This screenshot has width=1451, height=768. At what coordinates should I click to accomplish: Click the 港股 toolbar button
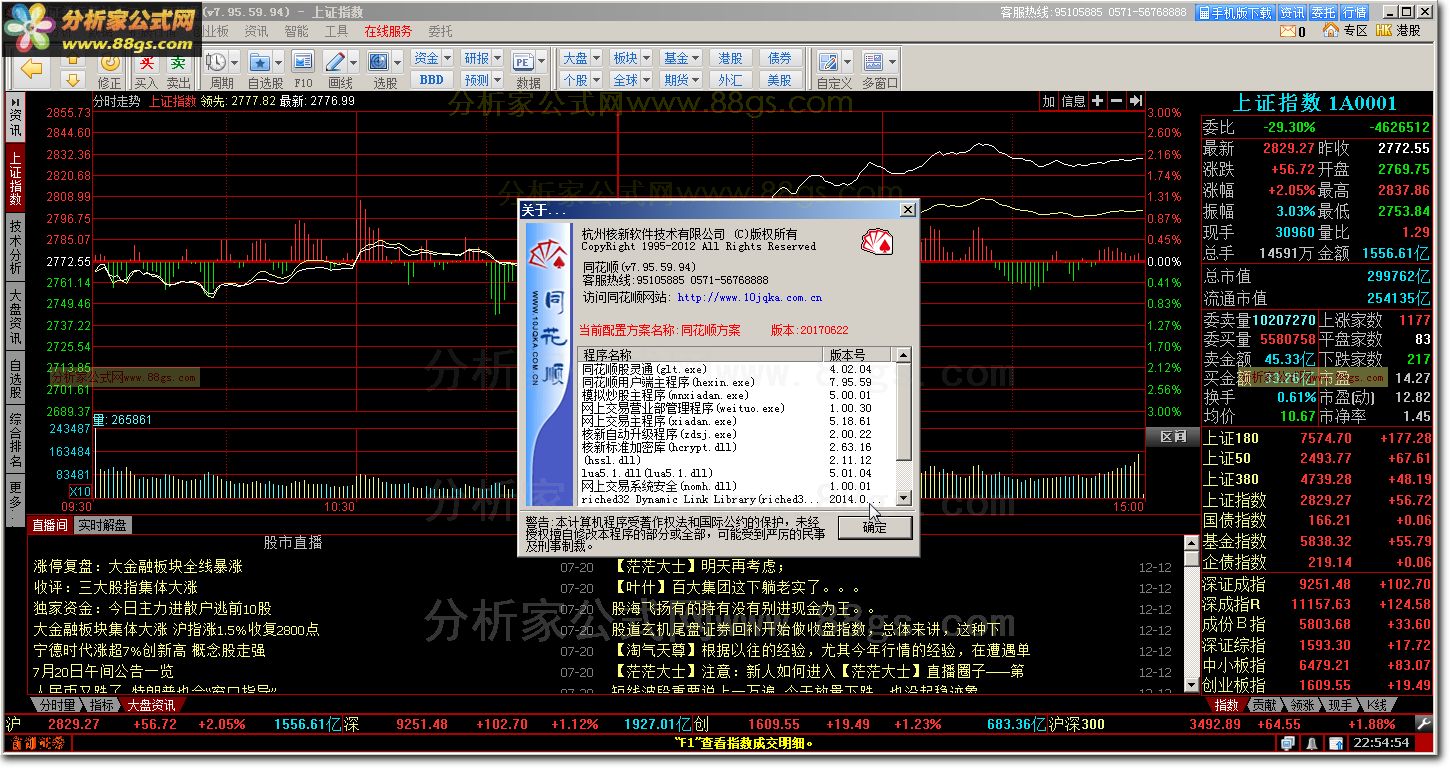coord(731,58)
